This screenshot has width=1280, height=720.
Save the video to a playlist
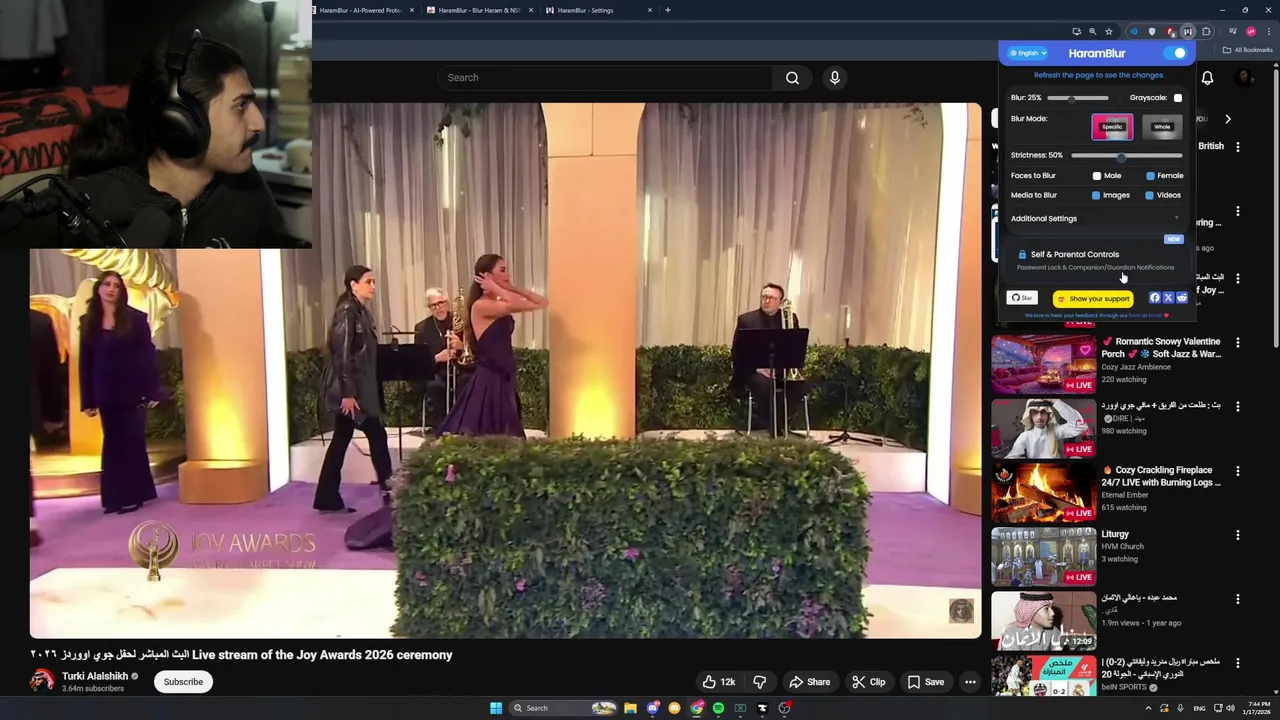[x=925, y=682]
